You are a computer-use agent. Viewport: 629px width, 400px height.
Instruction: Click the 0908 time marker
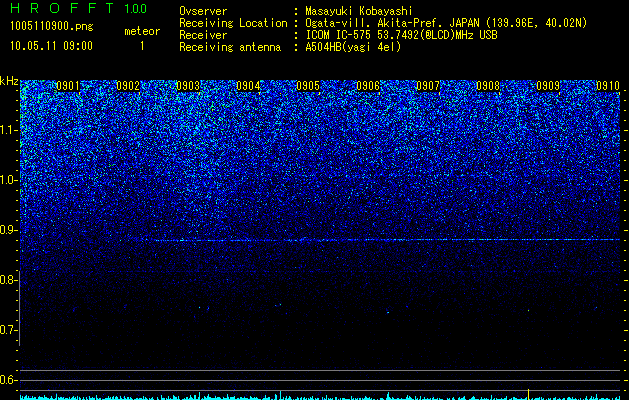[488, 86]
